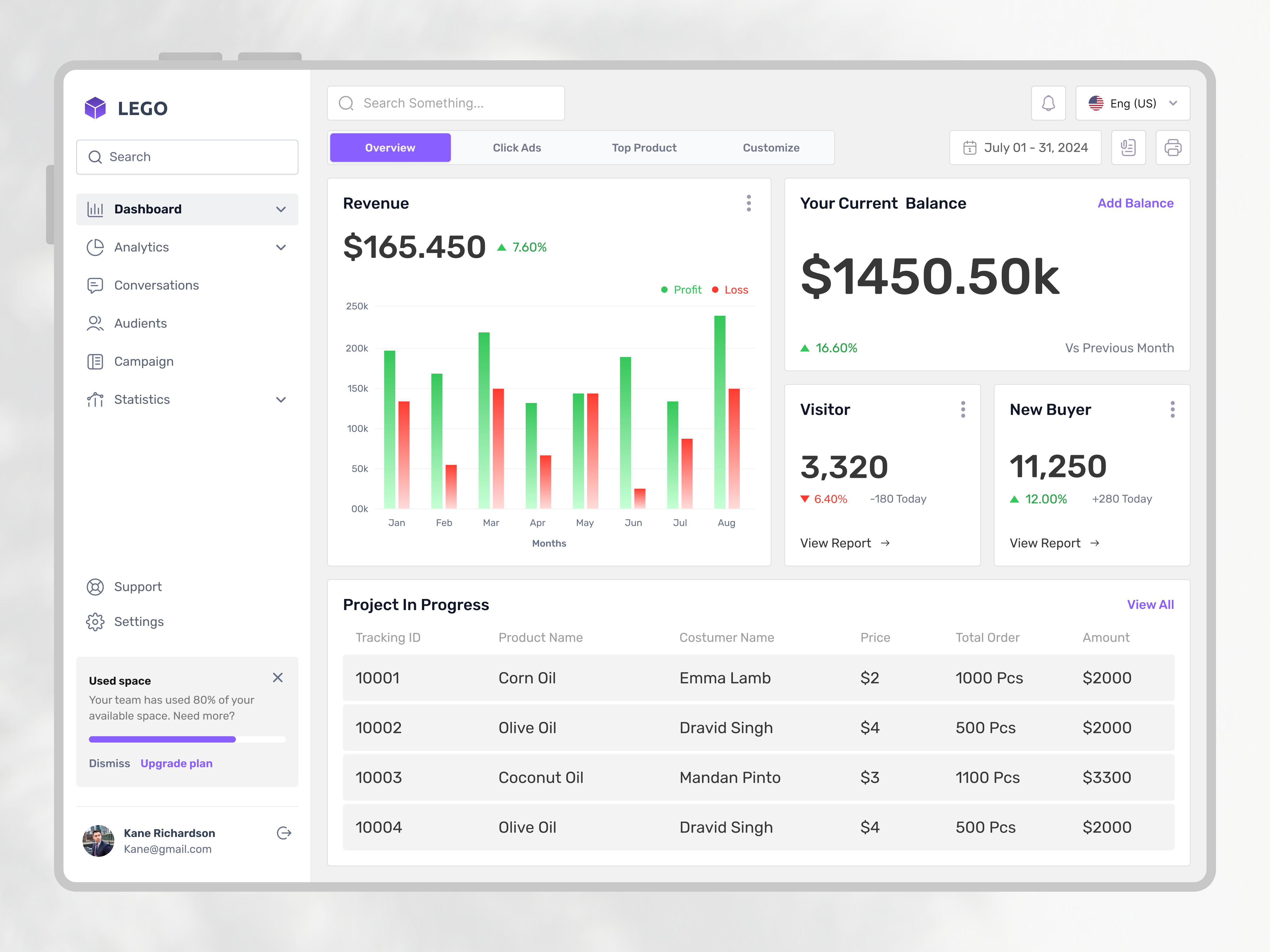Click the $3300 amount cell
Screen dimensions: 1270x952
[1106, 777]
